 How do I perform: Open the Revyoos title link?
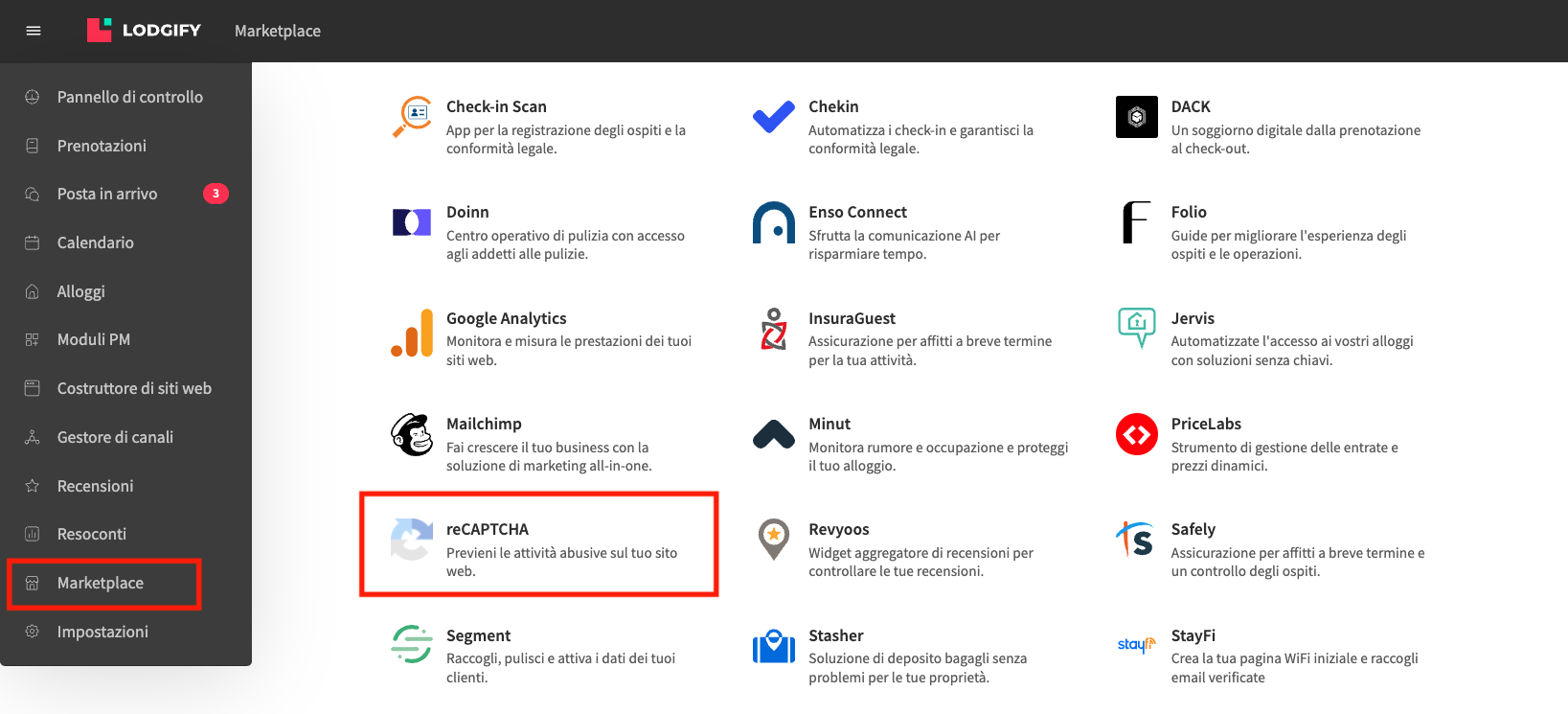(839, 529)
